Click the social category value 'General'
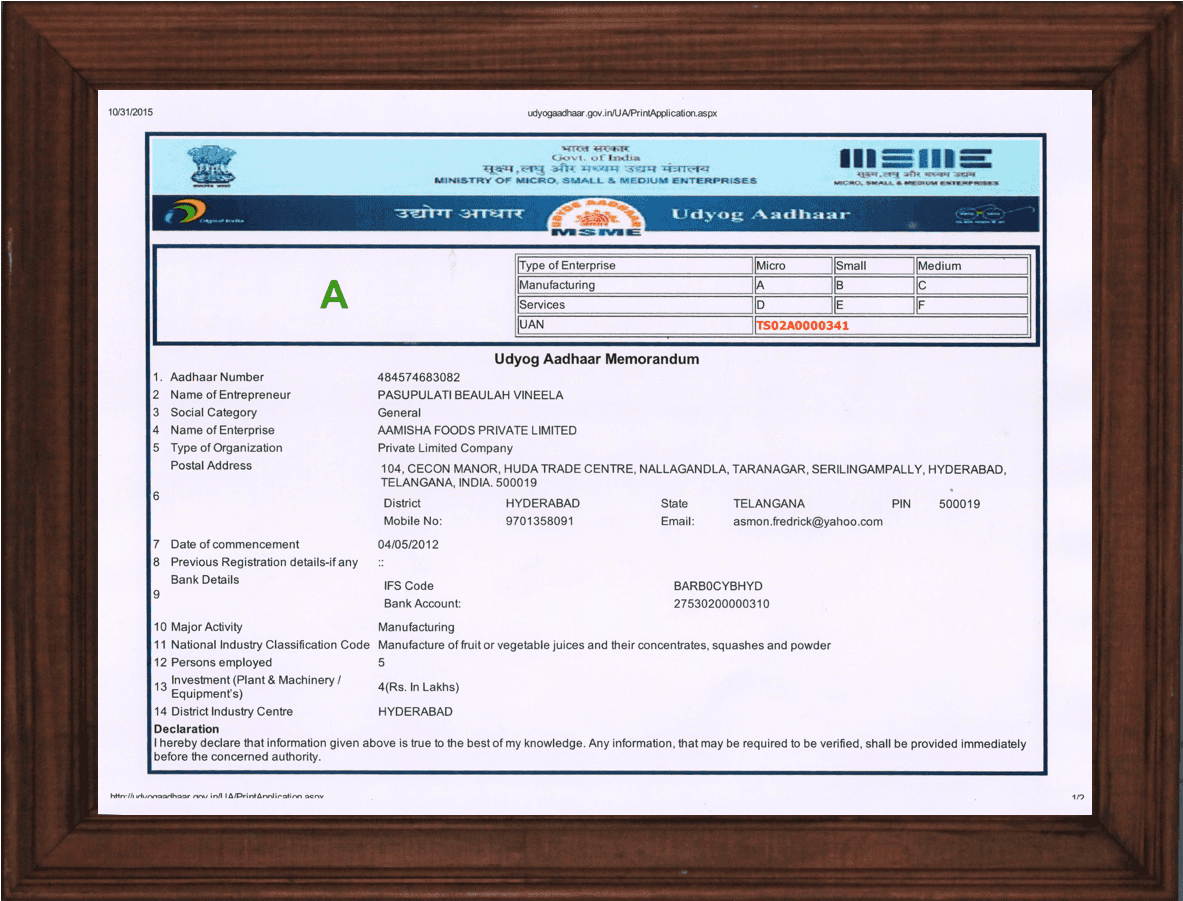1183x901 pixels. [399, 413]
